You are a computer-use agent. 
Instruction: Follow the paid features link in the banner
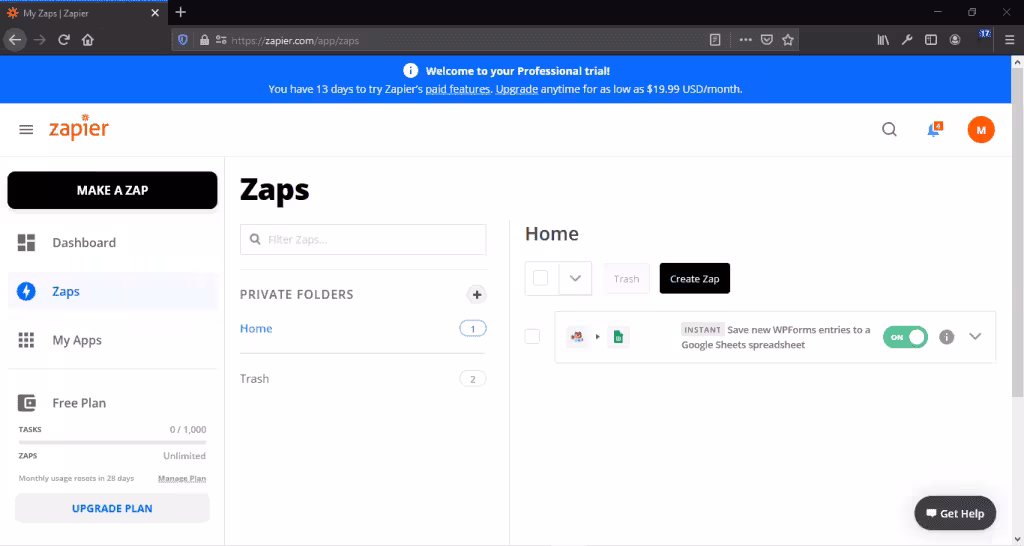(x=458, y=89)
